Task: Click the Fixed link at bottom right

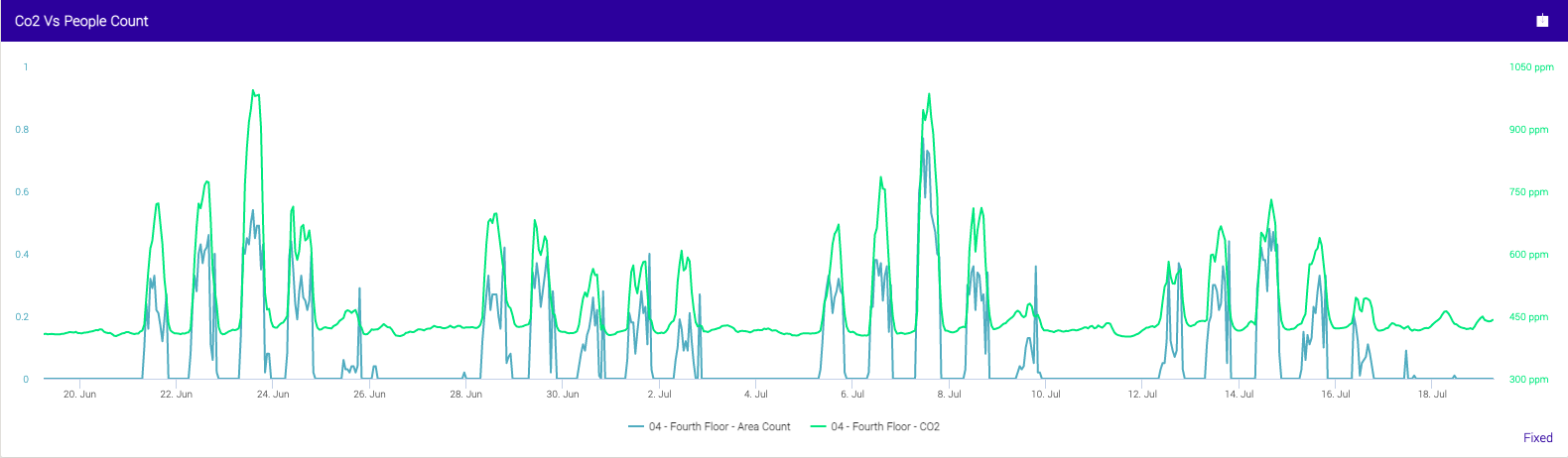Action: tap(1537, 438)
